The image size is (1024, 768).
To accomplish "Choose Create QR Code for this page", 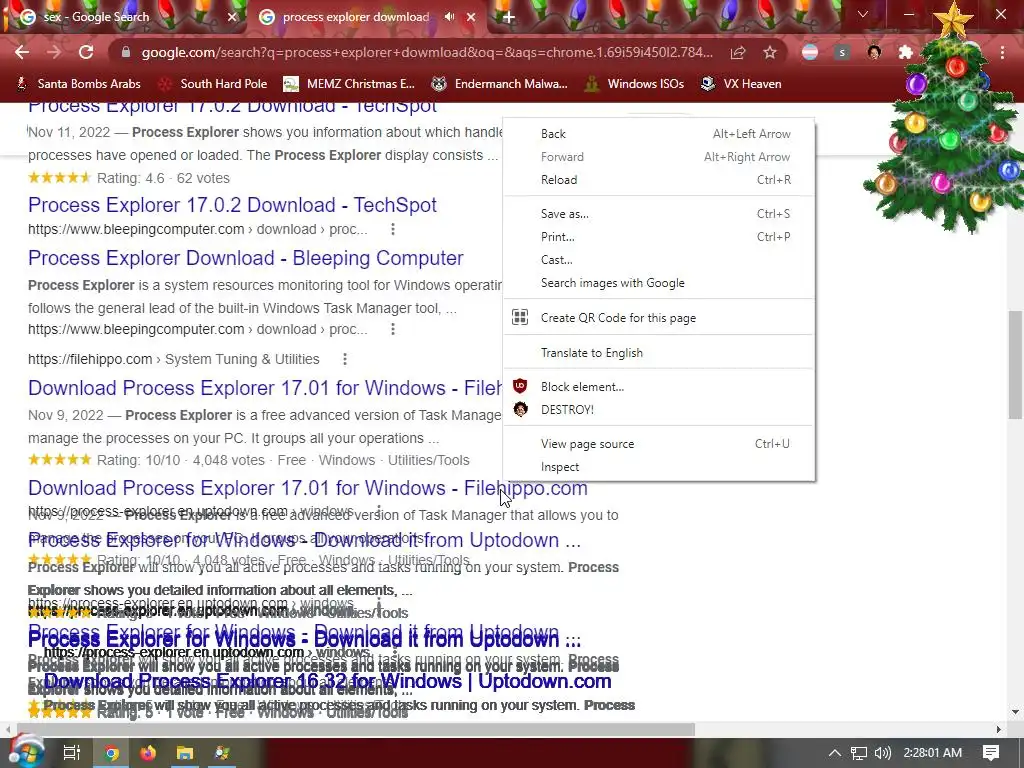I will 659,317.
